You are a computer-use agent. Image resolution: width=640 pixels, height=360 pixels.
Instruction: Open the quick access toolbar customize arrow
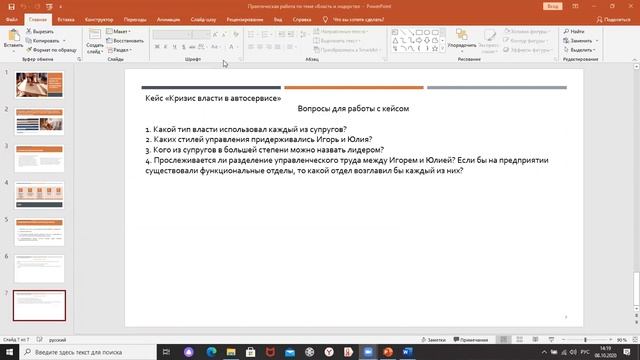(61, 7)
